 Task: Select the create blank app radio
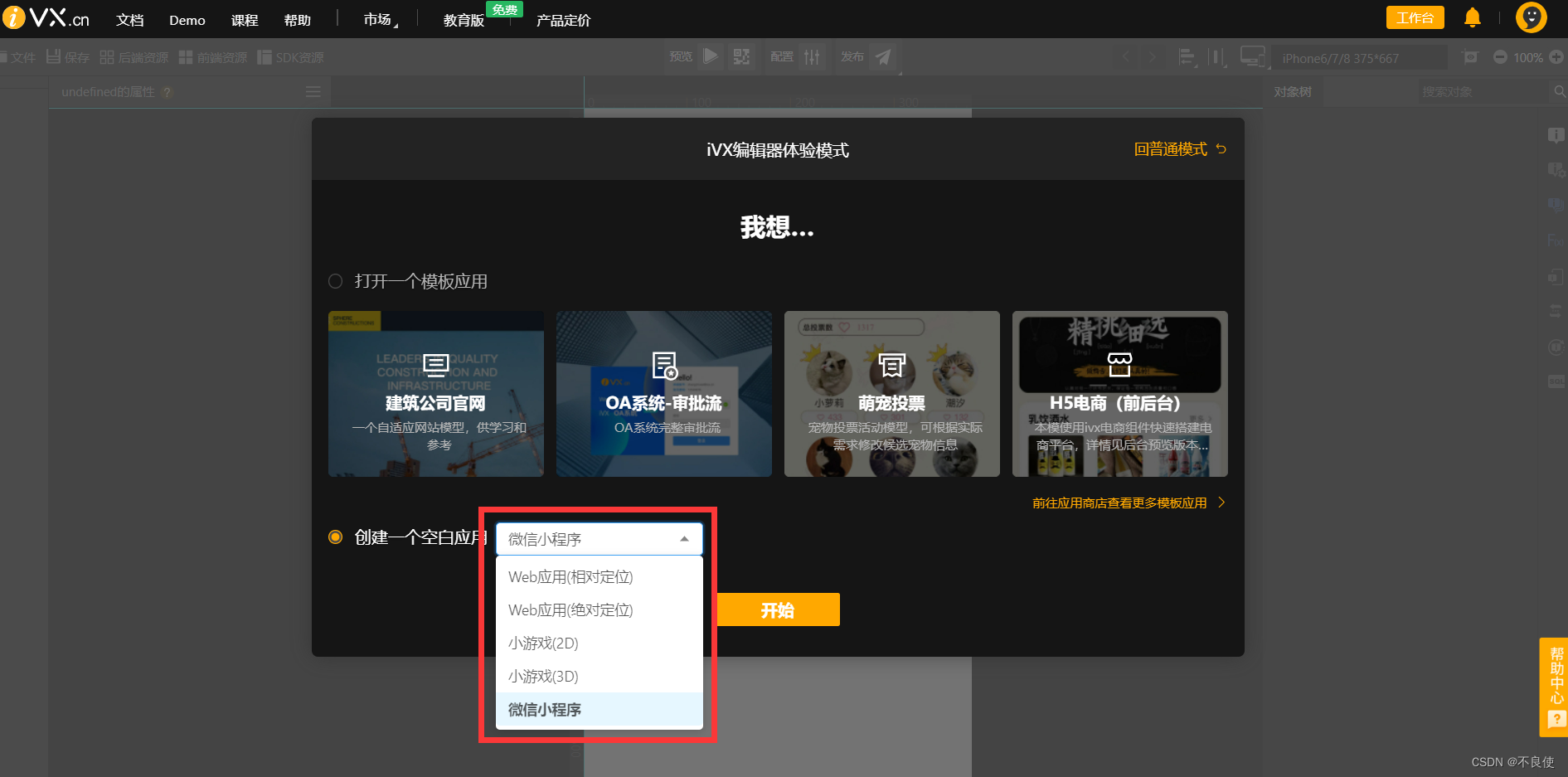[335, 537]
